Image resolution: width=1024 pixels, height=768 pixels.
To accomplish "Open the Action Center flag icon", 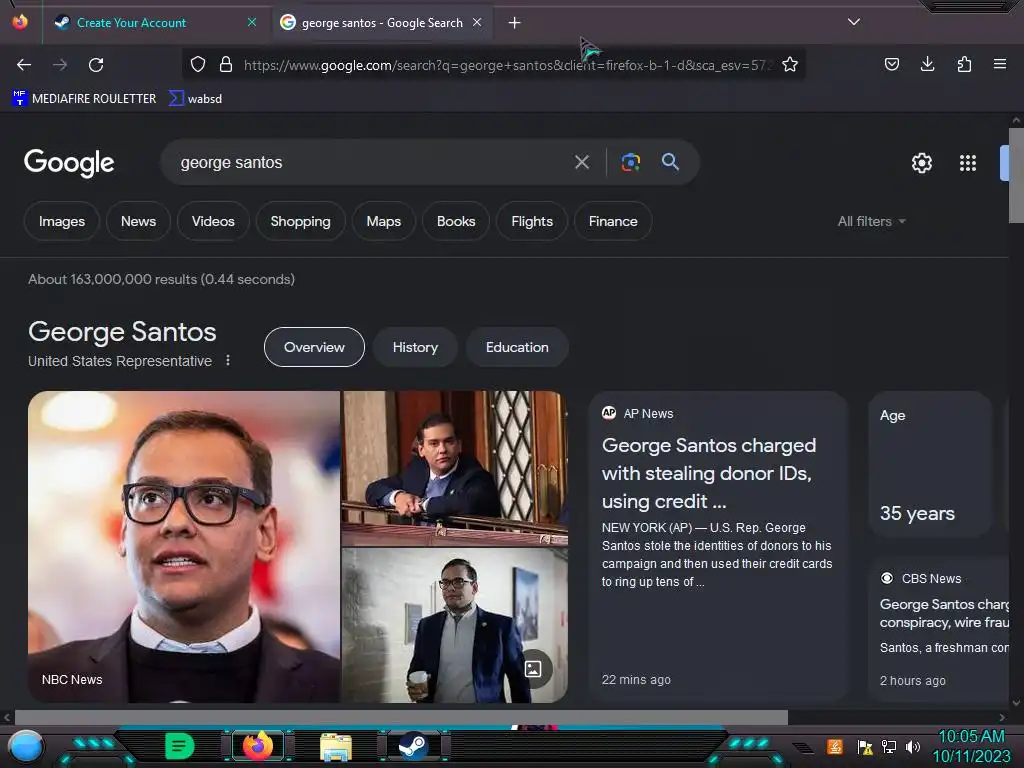I will [865, 746].
